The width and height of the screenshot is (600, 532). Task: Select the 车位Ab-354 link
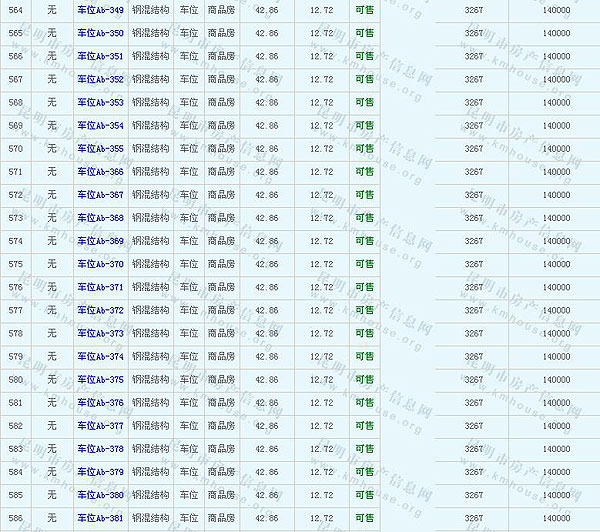[100, 126]
